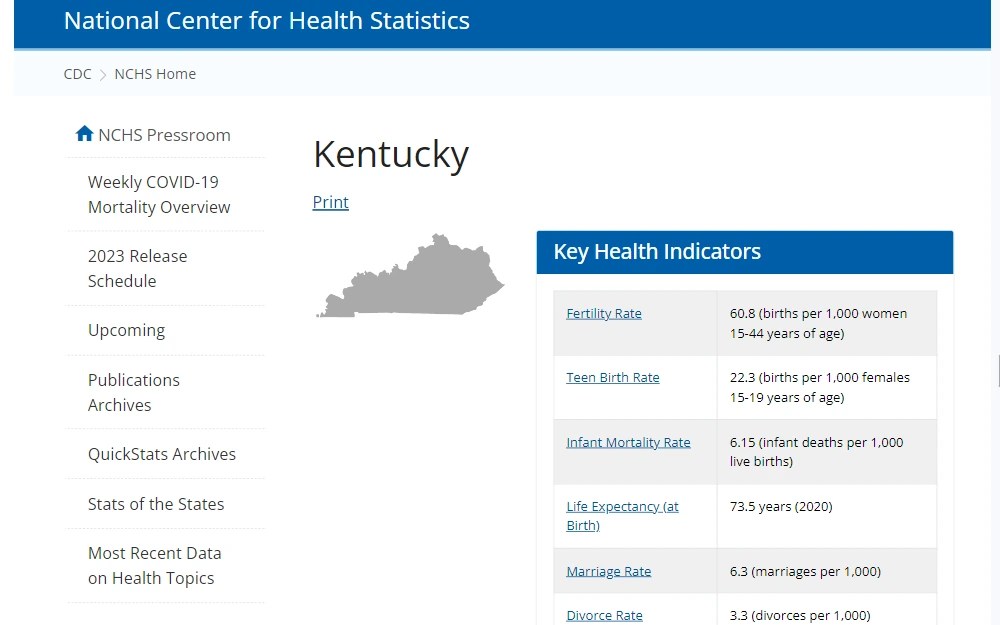Click the home icon beside NCHS Pressroom
The width and height of the screenshot is (1000, 625).
click(x=84, y=132)
